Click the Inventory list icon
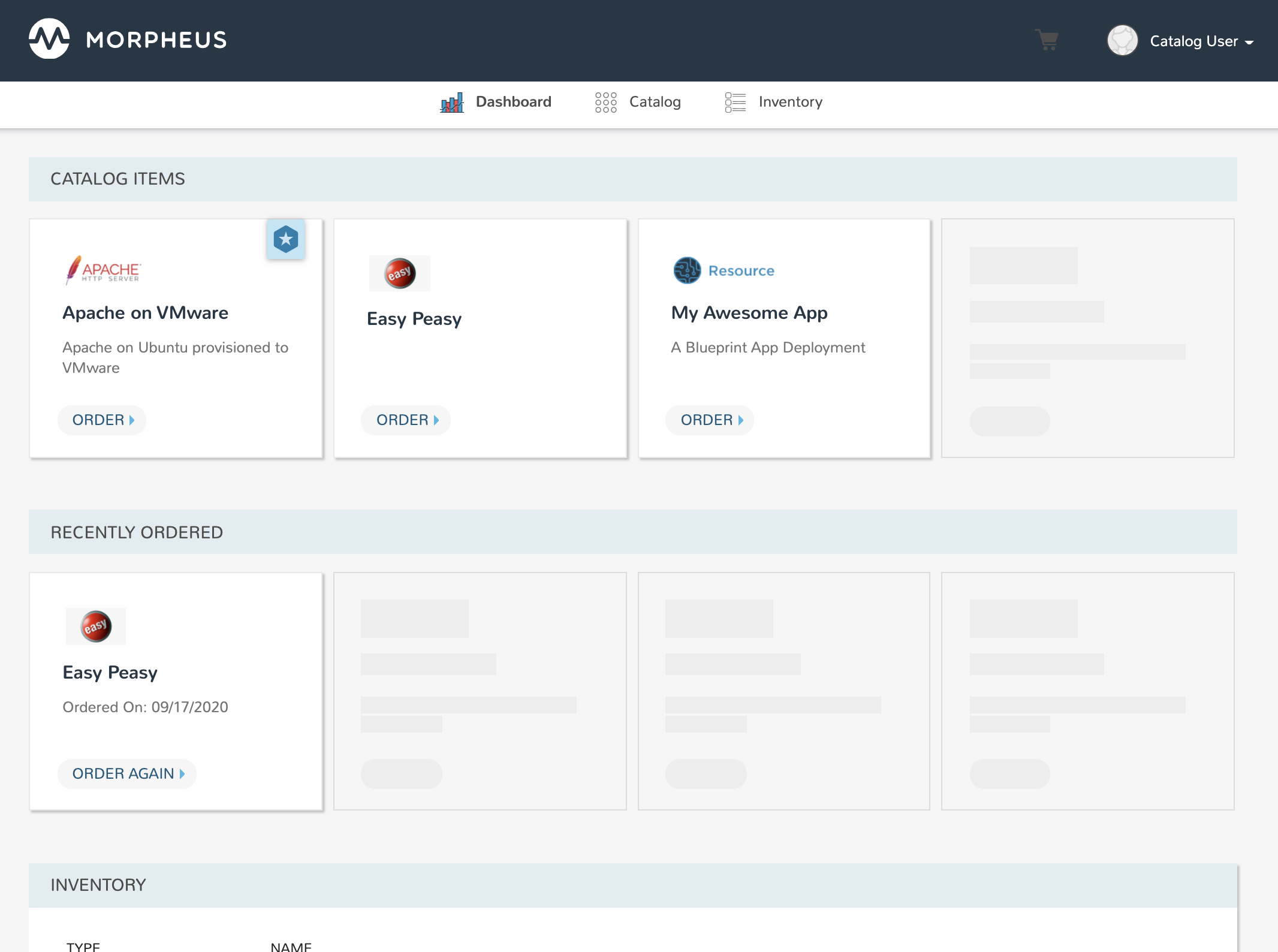1278x952 pixels. [735, 103]
